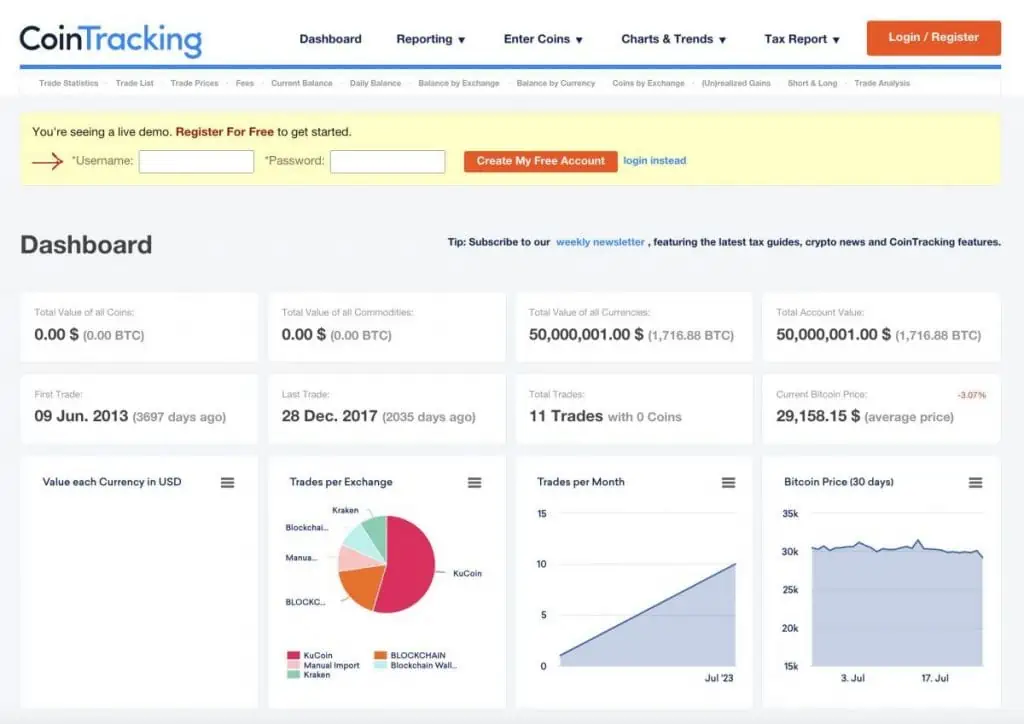Viewport: 1024px width, 724px height.
Task: Click Value each Currency in USD title
Action: [112, 482]
